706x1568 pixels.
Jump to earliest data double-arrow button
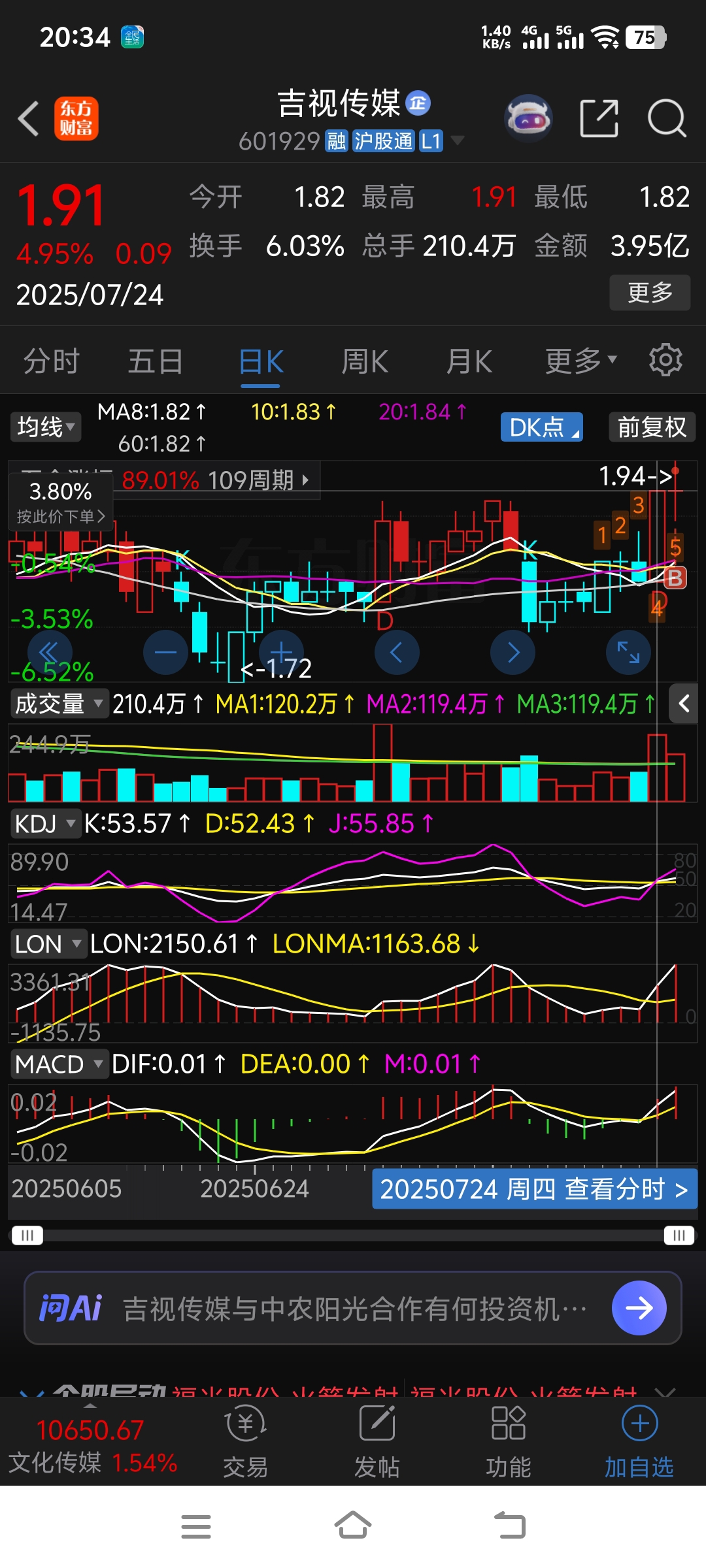pos(50,652)
